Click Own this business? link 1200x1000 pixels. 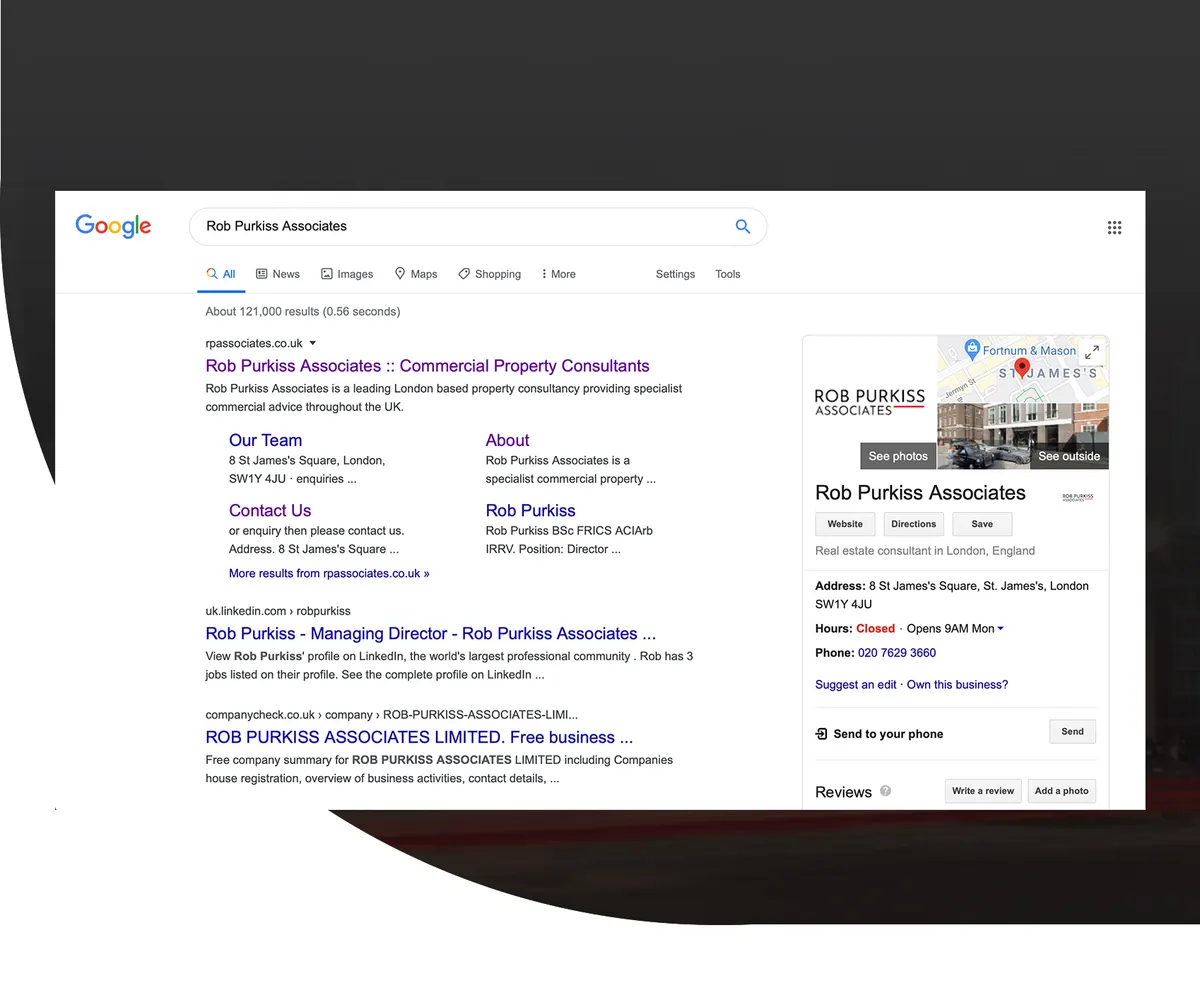pos(958,685)
